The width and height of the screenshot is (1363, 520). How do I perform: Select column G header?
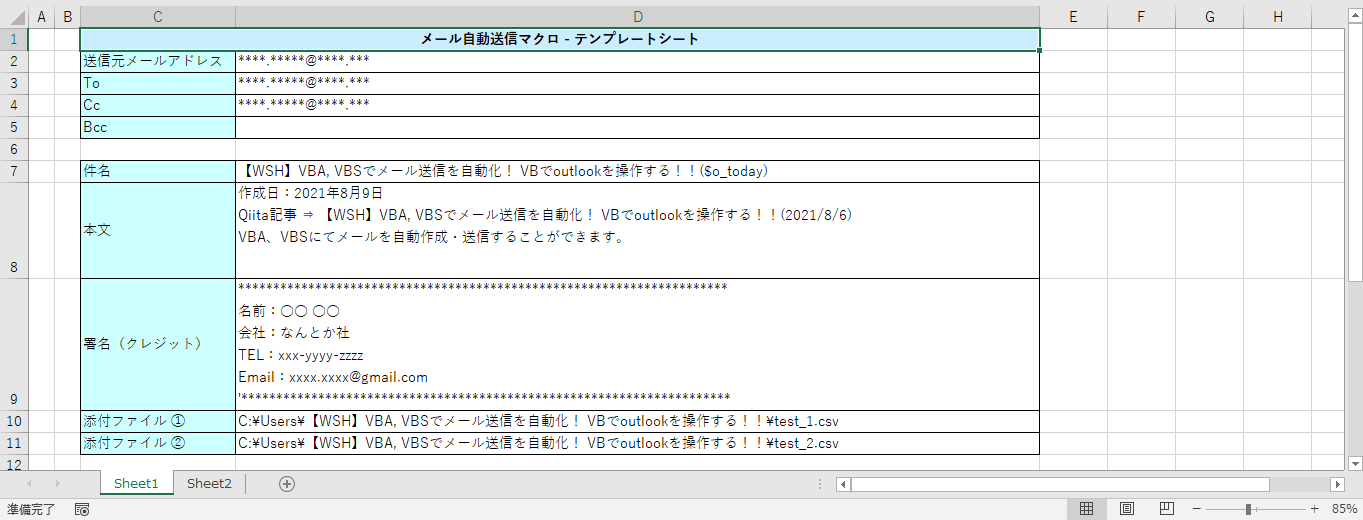1209,17
